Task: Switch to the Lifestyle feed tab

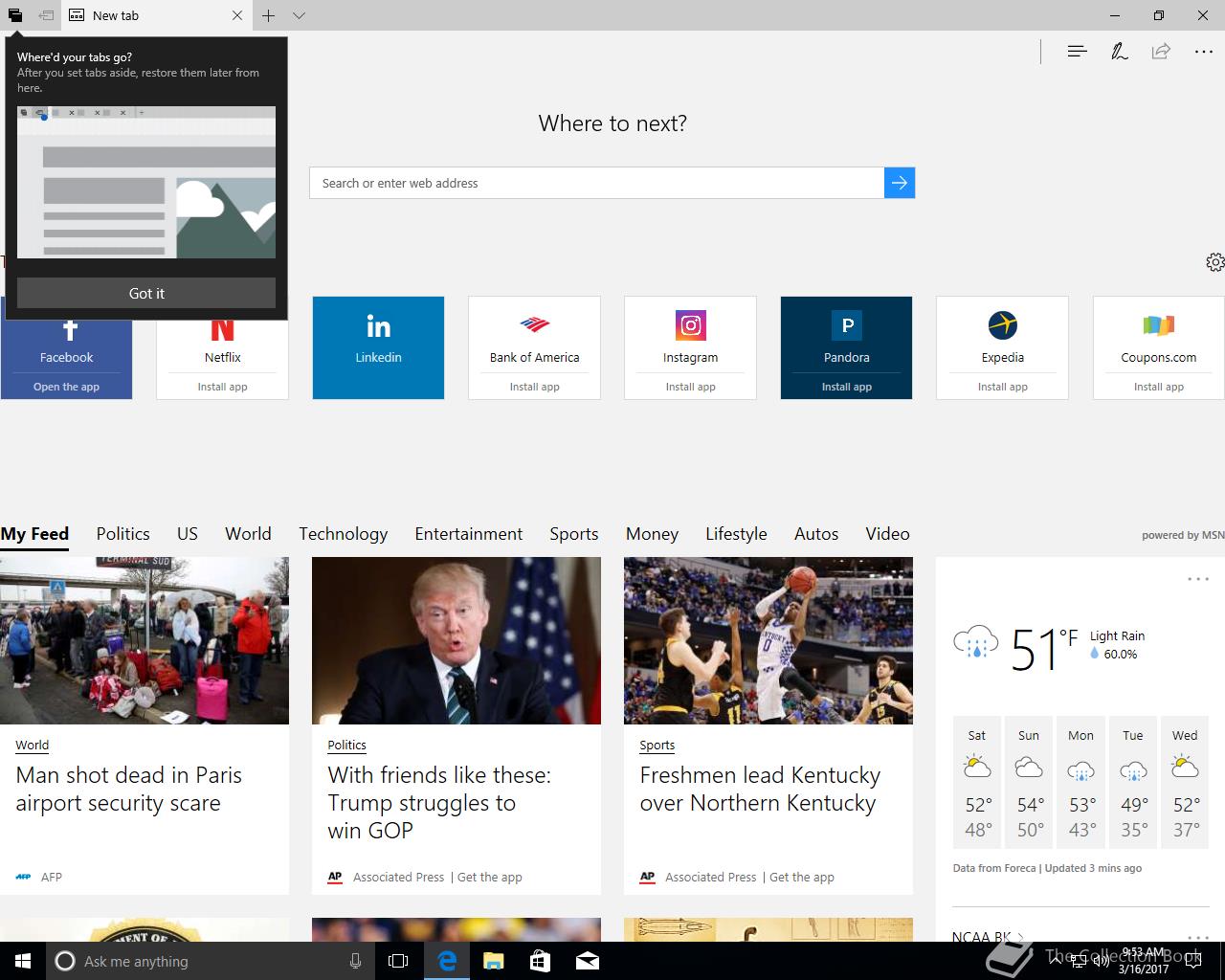Action: pyautogui.click(x=736, y=534)
